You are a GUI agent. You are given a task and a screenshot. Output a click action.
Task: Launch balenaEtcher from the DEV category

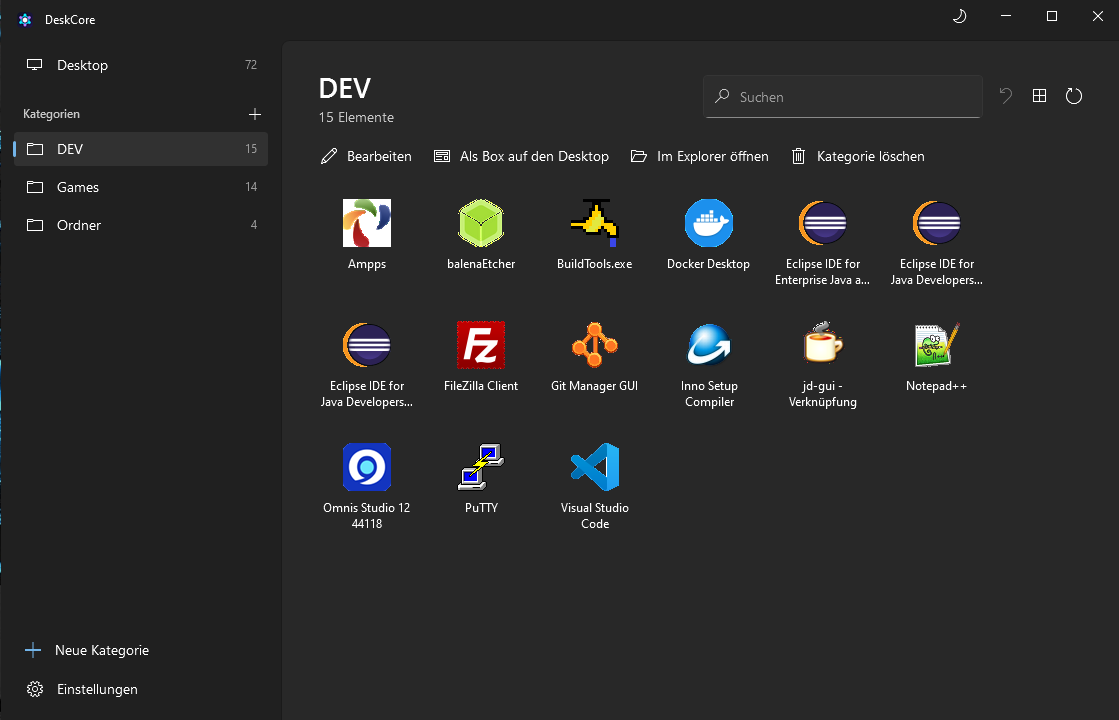481,223
